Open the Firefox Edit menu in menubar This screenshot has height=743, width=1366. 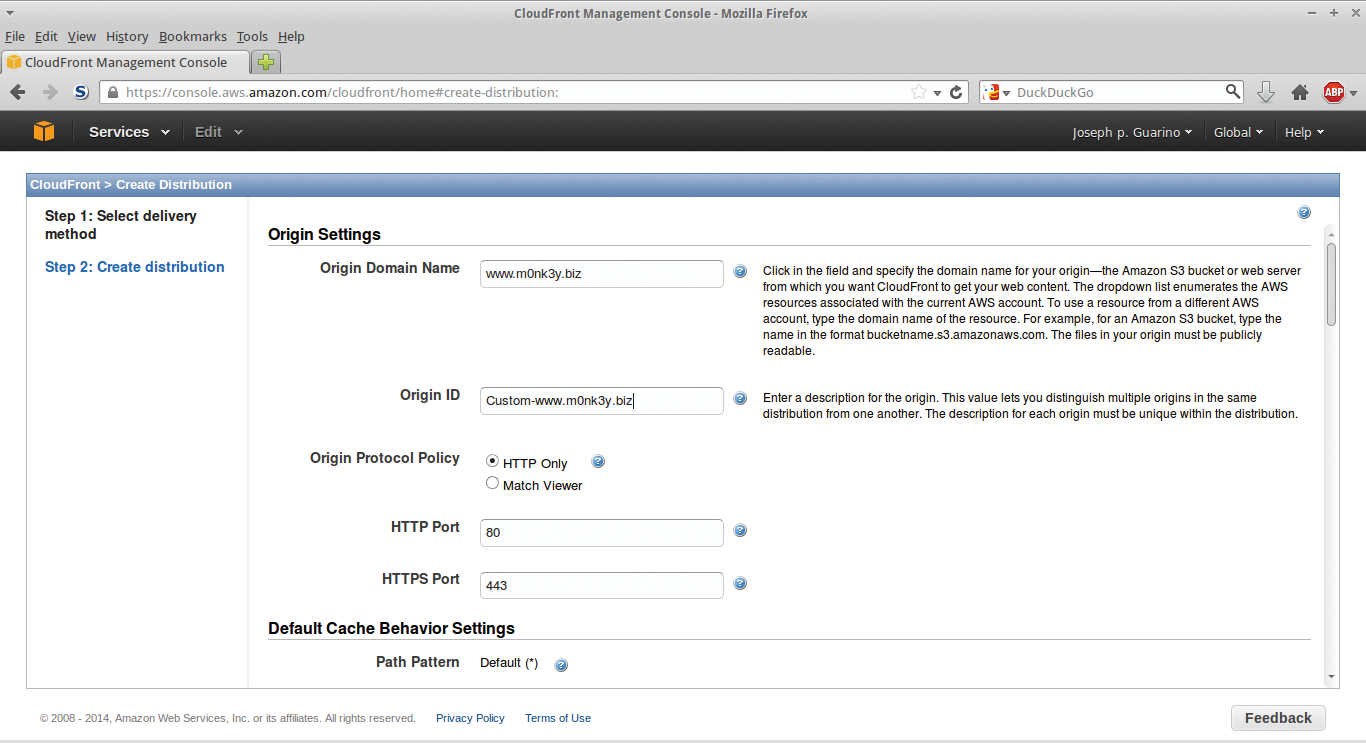[x=46, y=36]
